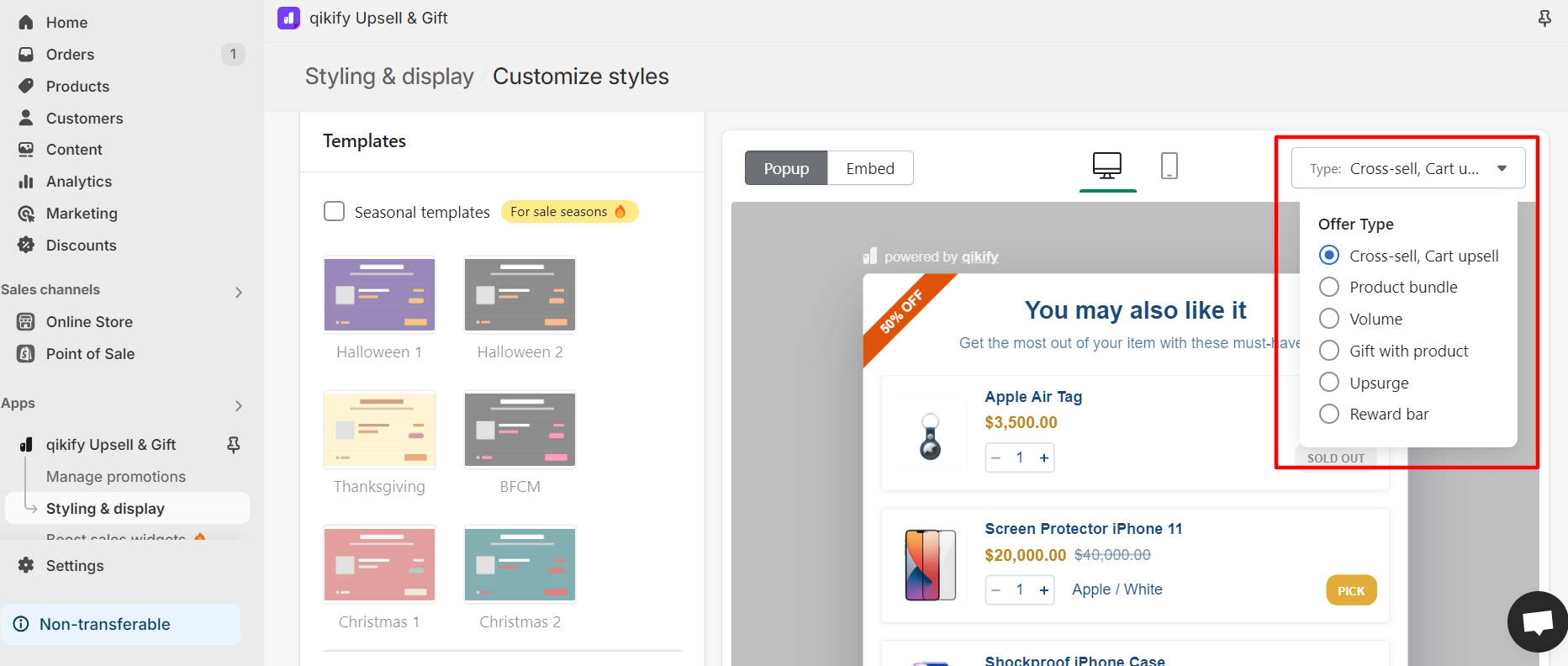
Task: Select Volume offer type
Action: click(1328, 319)
